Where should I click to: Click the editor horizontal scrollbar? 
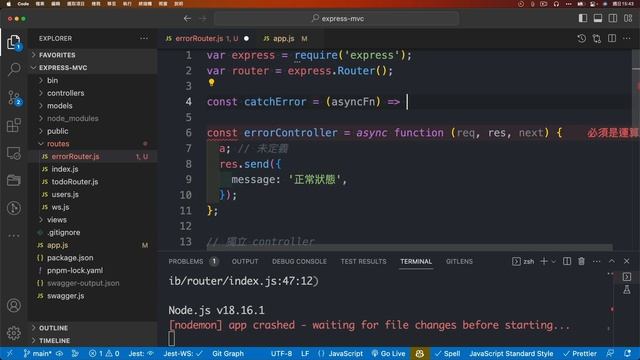click(x=409, y=247)
